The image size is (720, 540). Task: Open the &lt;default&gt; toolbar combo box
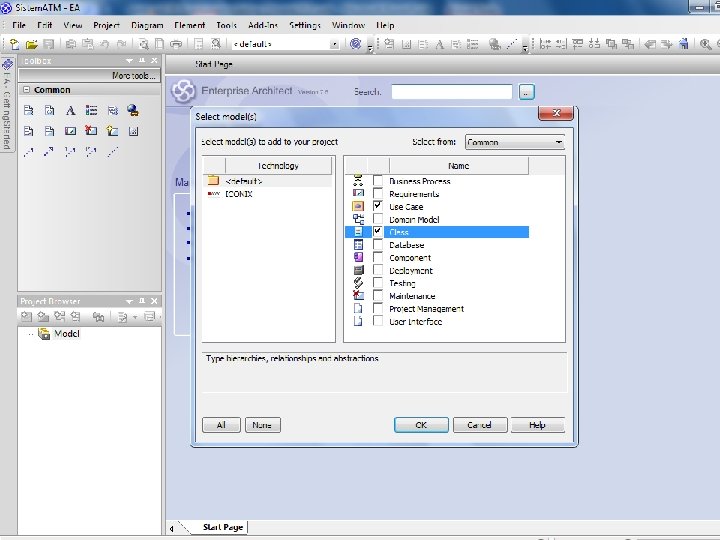335,44
